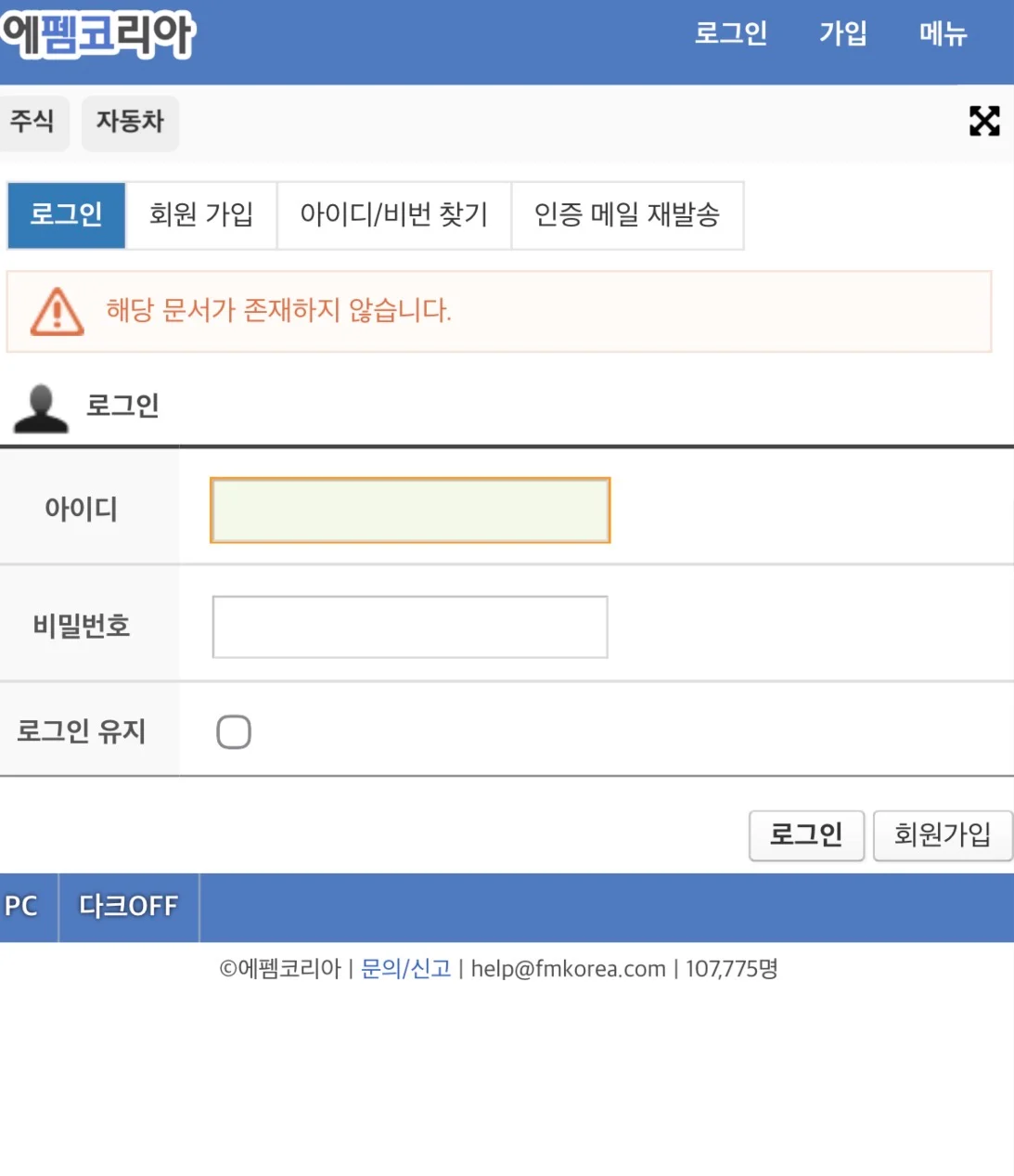Switch to the 회원 가입 tab

click(x=201, y=215)
